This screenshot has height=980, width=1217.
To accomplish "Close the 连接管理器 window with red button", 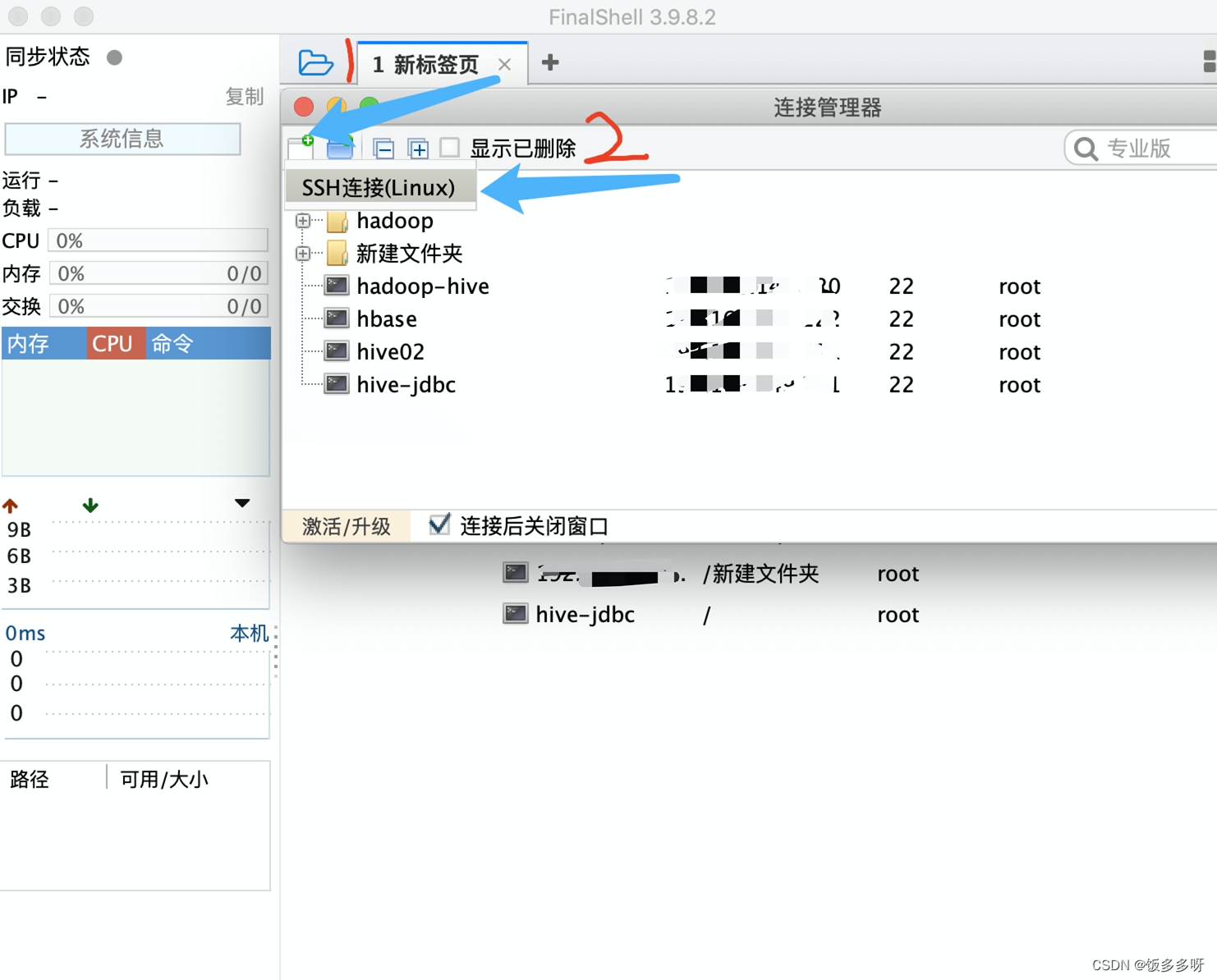I will 304,107.
